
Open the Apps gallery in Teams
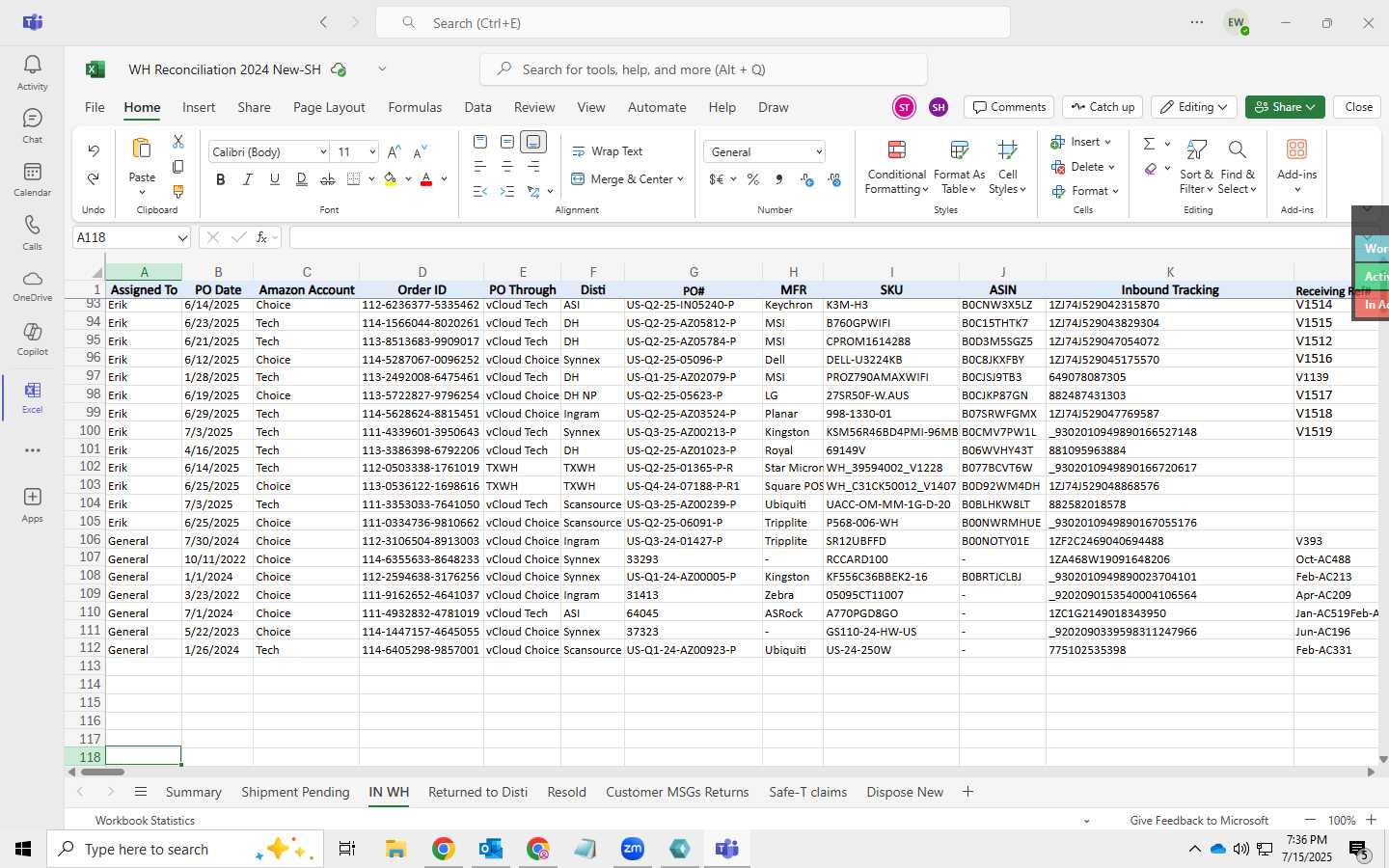click(x=32, y=504)
